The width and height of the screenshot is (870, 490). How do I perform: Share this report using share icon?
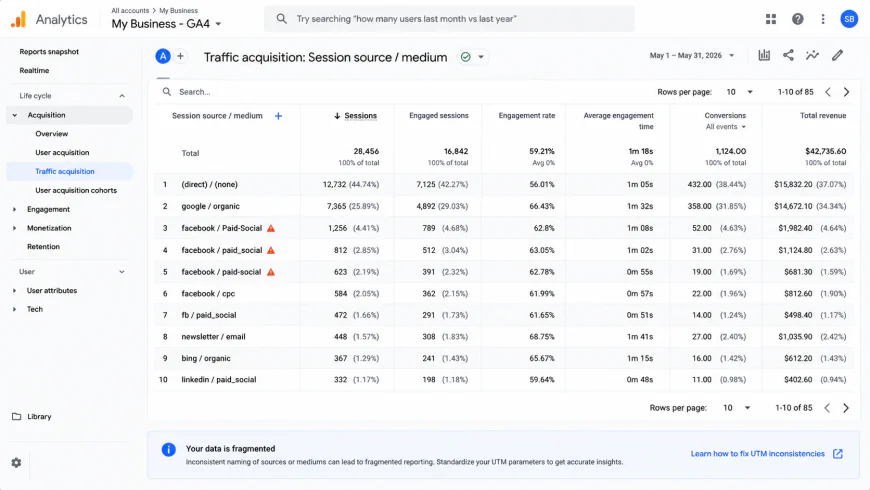(788, 55)
